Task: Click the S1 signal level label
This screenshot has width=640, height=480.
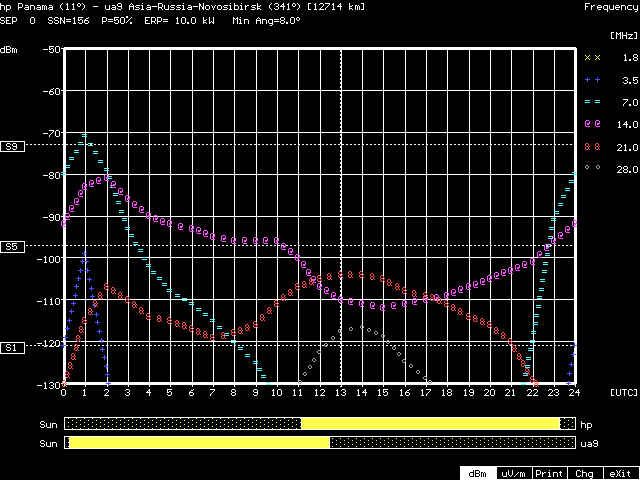Action: (x=12, y=347)
